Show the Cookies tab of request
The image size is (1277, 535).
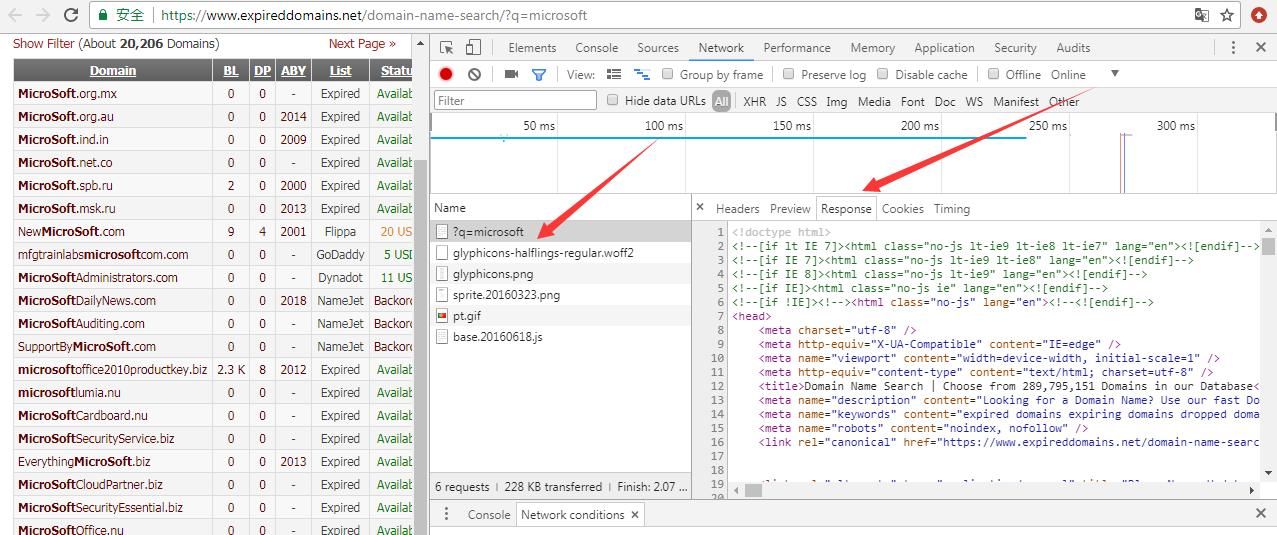[902, 209]
